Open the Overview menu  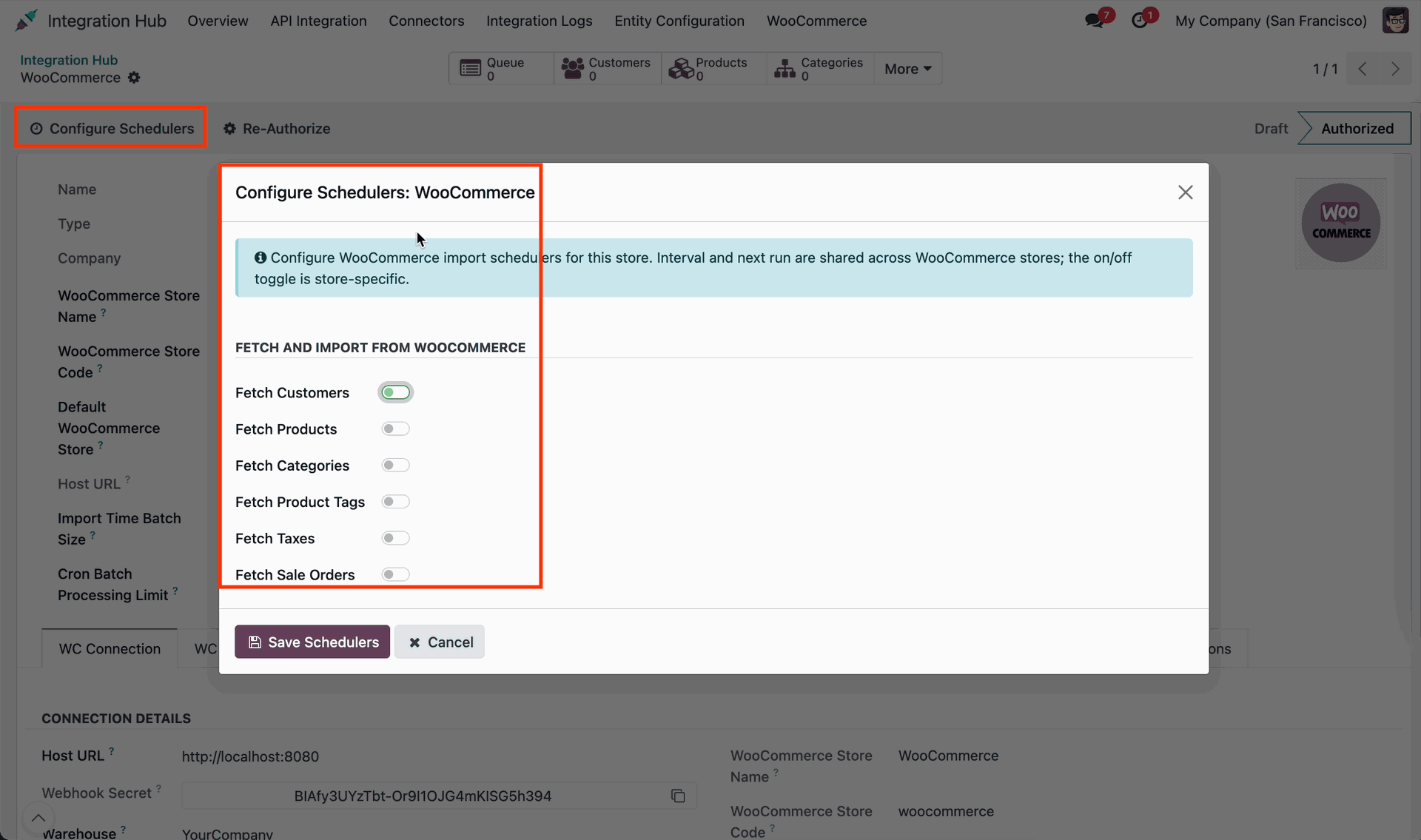pos(218,21)
